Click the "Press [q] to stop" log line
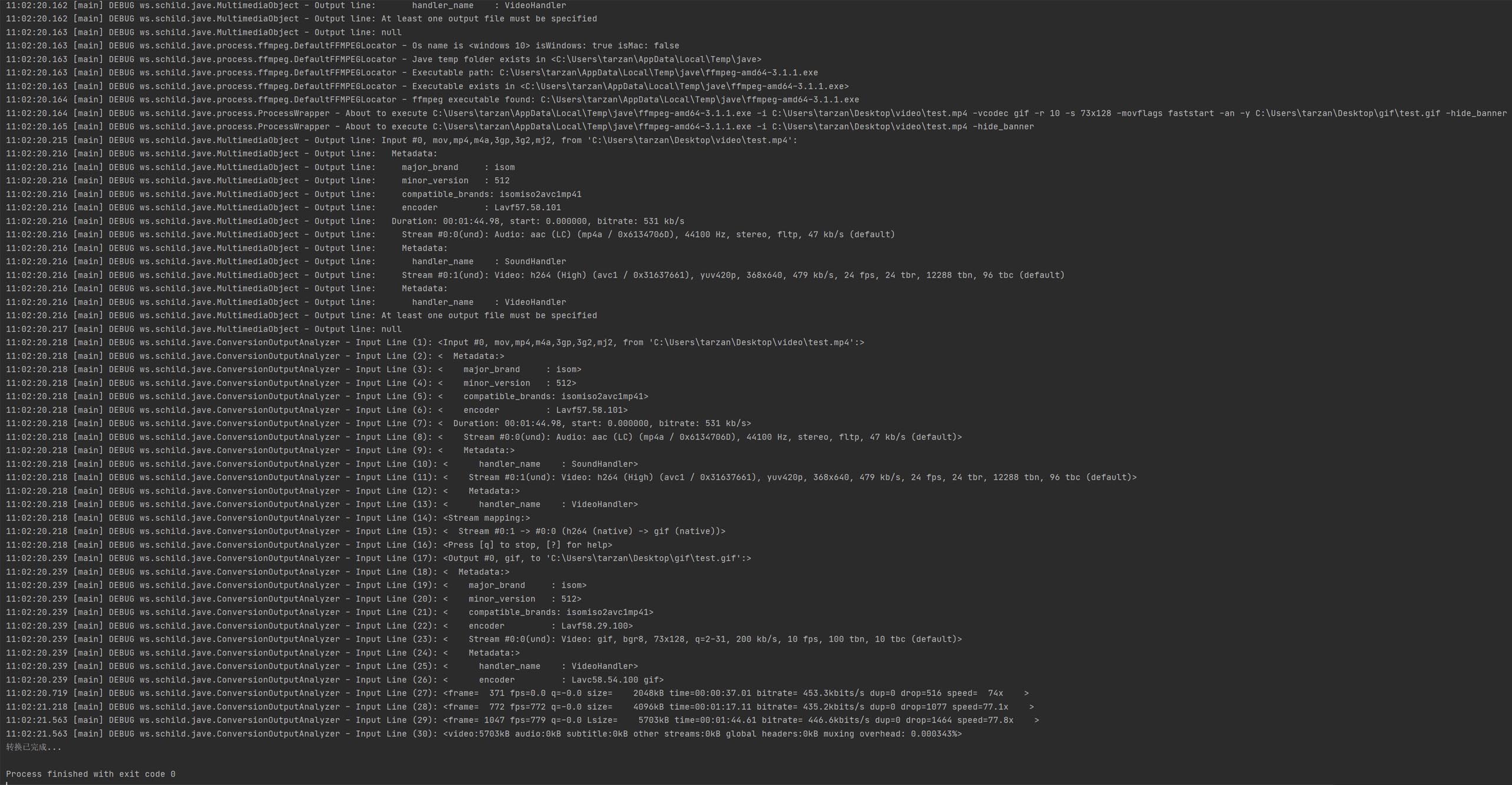 coord(527,545)
